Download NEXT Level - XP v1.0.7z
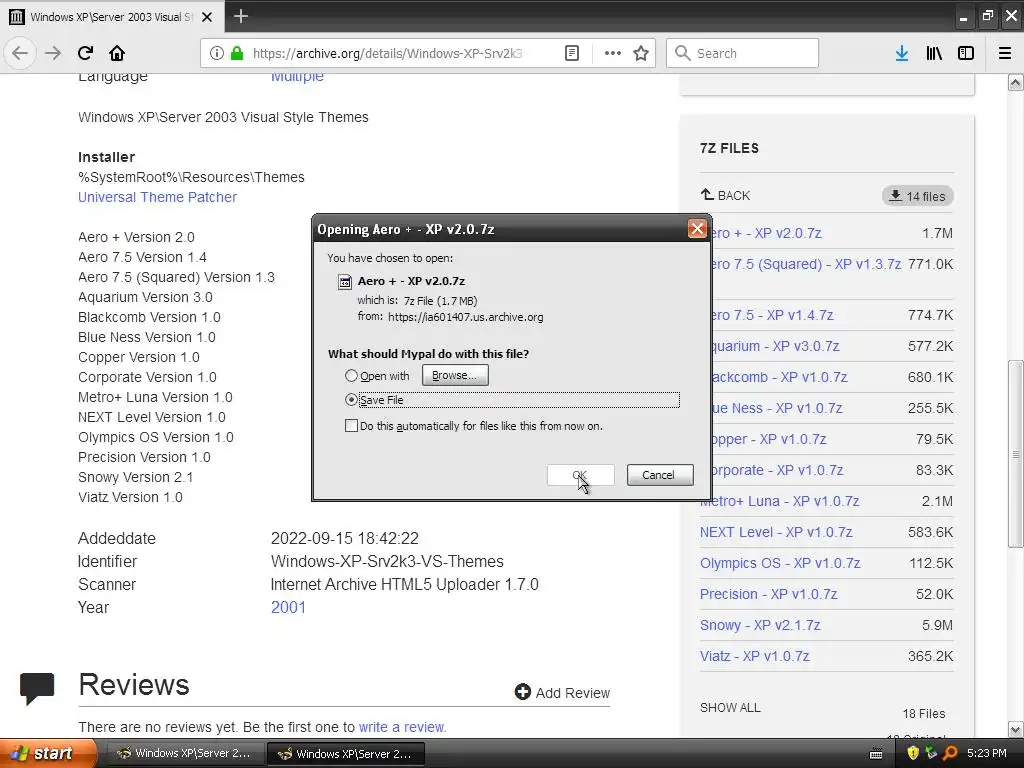The height and width of the screenshot is (768, 1024). [776, 532]
